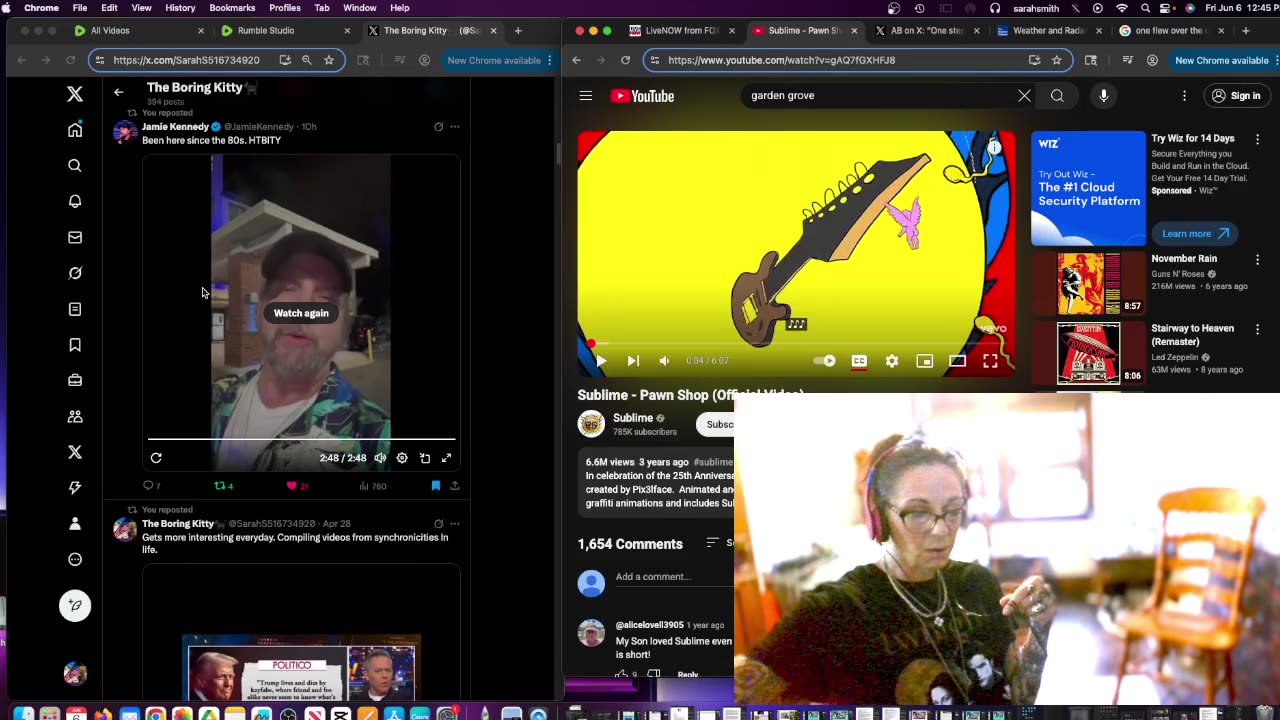
Task: Open more options on The Boring Kitty Apr 28 post
Action: pyautogui.click(x=455, y=524)
